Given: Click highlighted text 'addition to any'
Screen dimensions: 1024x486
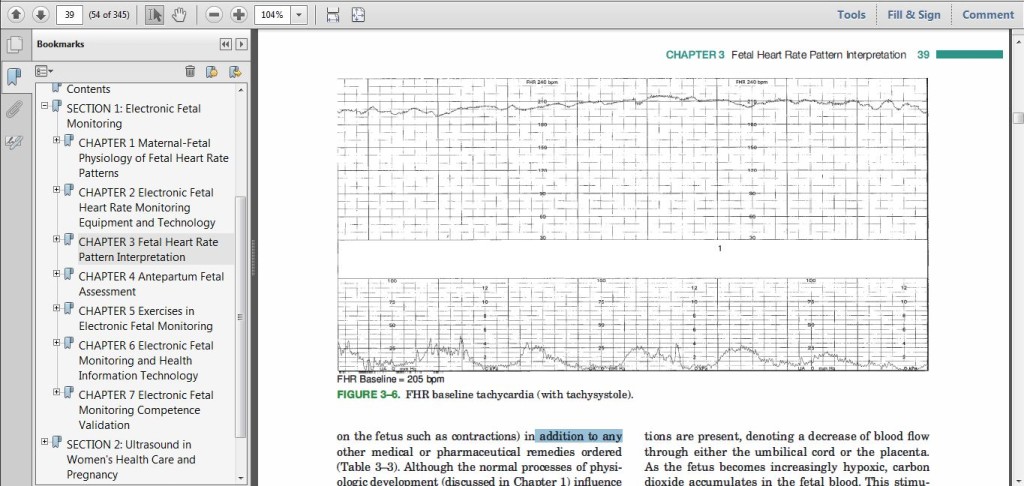Looking at the screenshot, I should [x=581, y=436].
